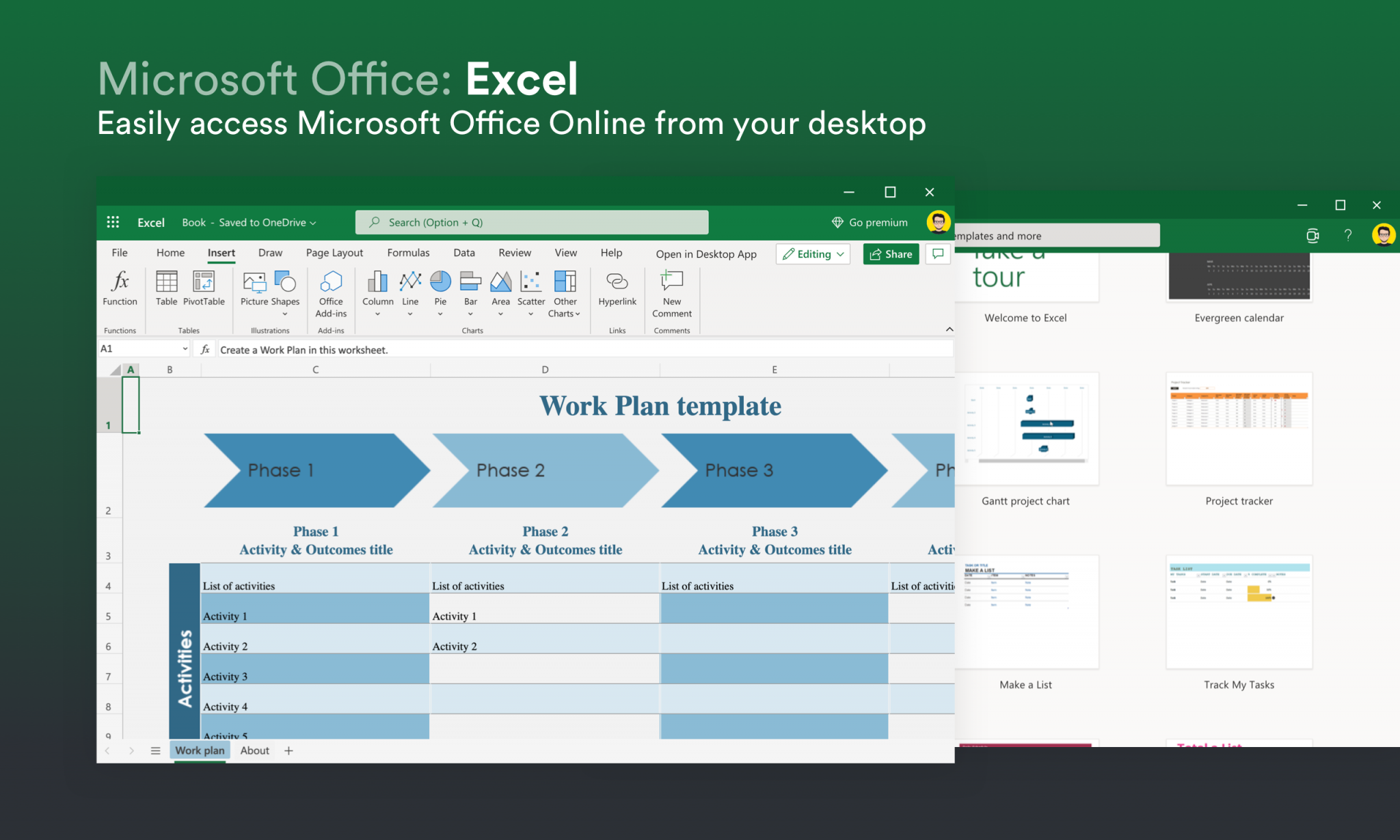Click Open in Desktop App

tap(706, 254)
